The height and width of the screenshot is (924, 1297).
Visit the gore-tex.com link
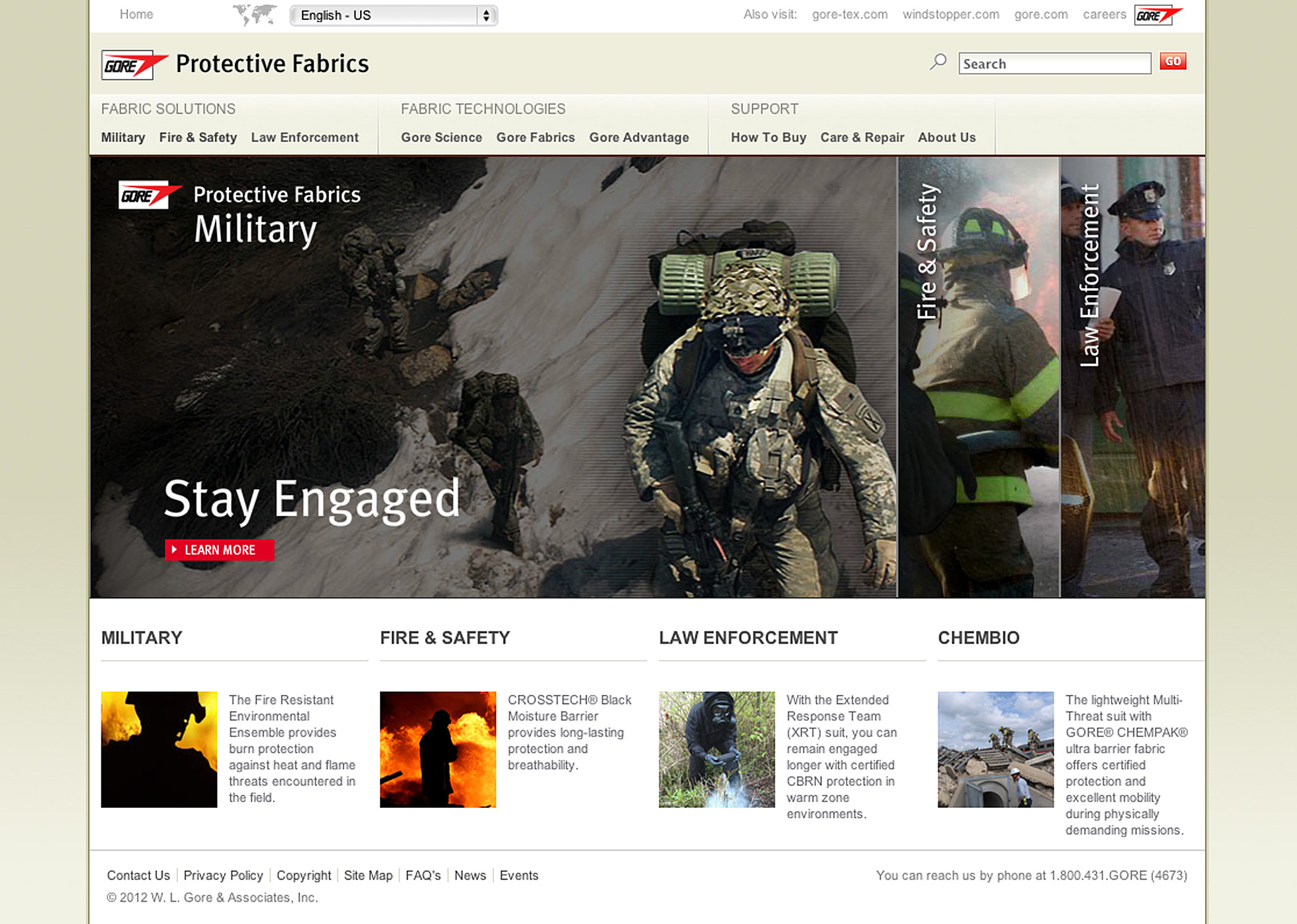850,14
